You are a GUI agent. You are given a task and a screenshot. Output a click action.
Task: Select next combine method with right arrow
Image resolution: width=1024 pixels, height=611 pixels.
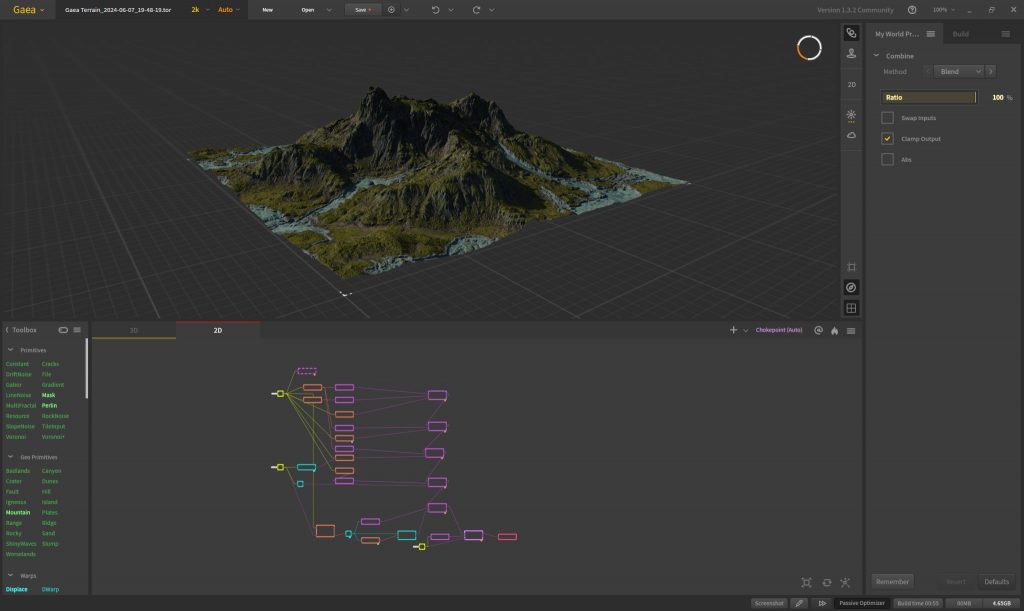(x=991, y=71)
